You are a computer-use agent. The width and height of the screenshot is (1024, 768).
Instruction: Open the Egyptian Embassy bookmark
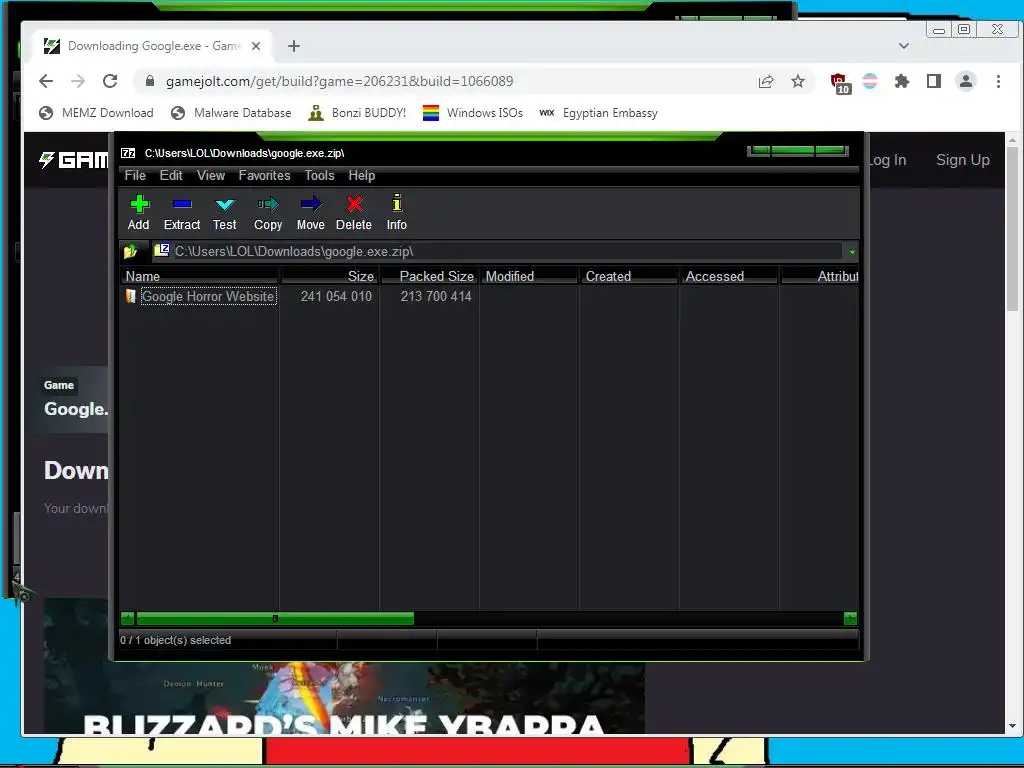tap(599, 113)
